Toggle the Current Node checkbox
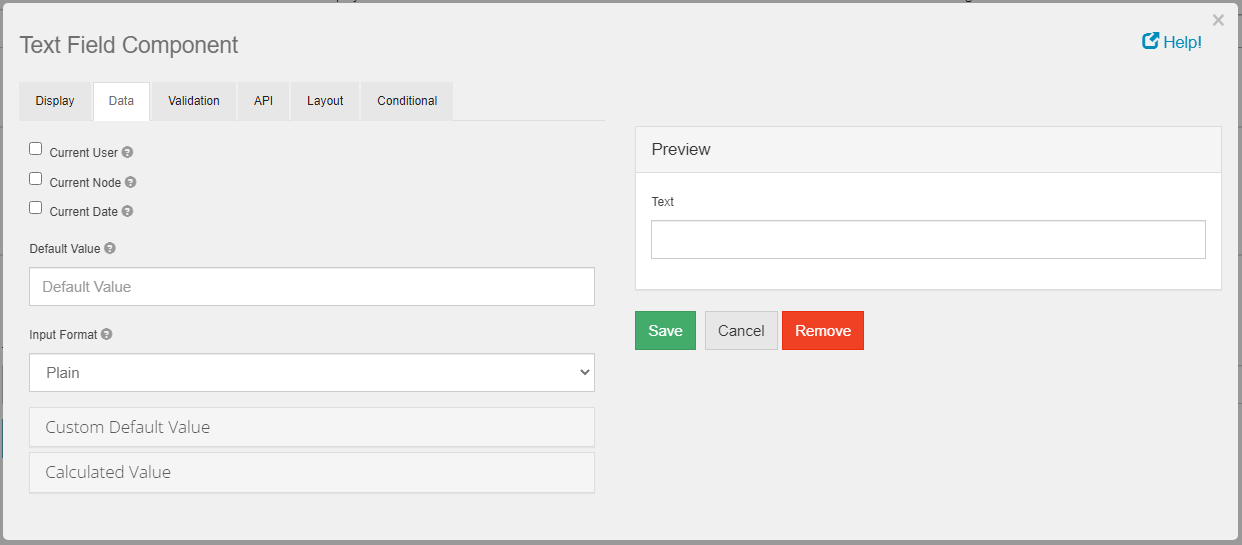This screenshot has height=545, width=1242. (x=36, y=179)
